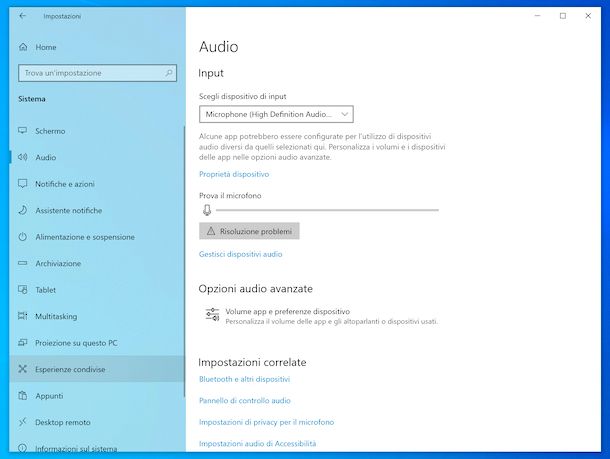
Task: Open Pannello di controllo audio
Action: [x=245, y=400]
